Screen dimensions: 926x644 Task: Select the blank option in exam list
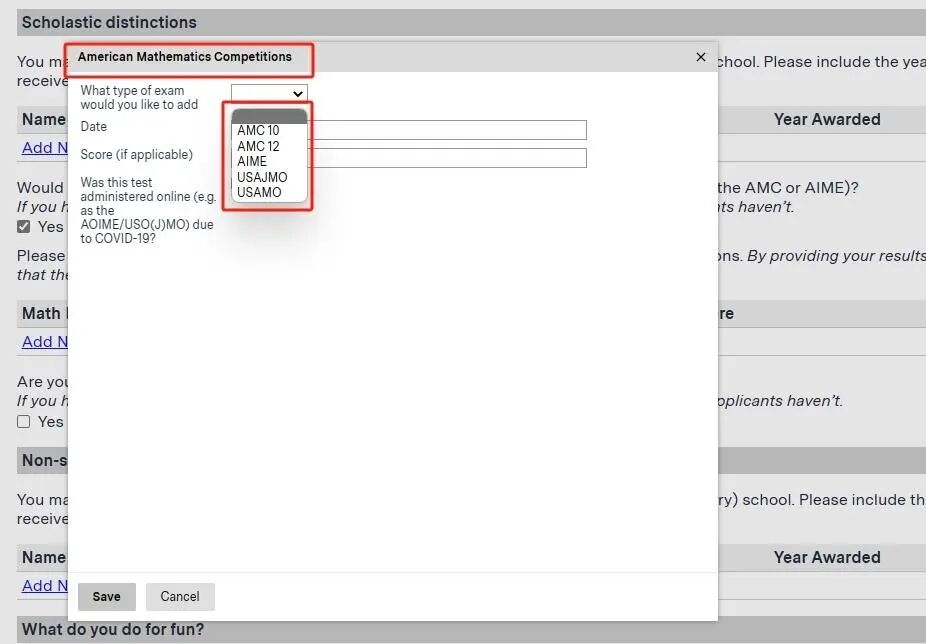click(268, 116)
